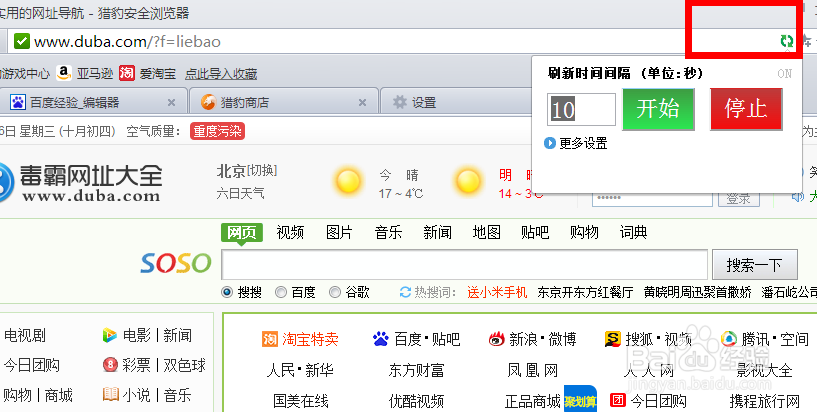
Task: Switch to the 猎豹商店 tab
Action: pos(284,102)
